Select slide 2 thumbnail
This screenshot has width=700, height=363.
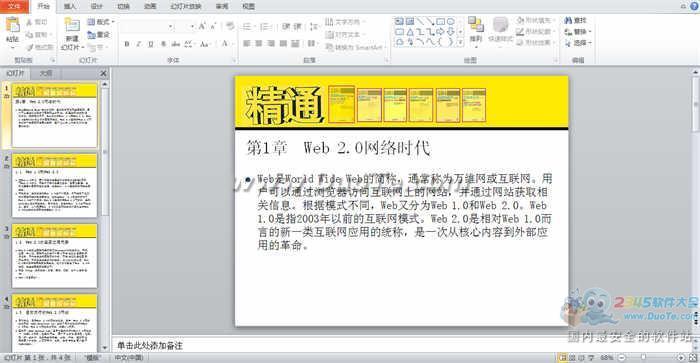point(54,185)
